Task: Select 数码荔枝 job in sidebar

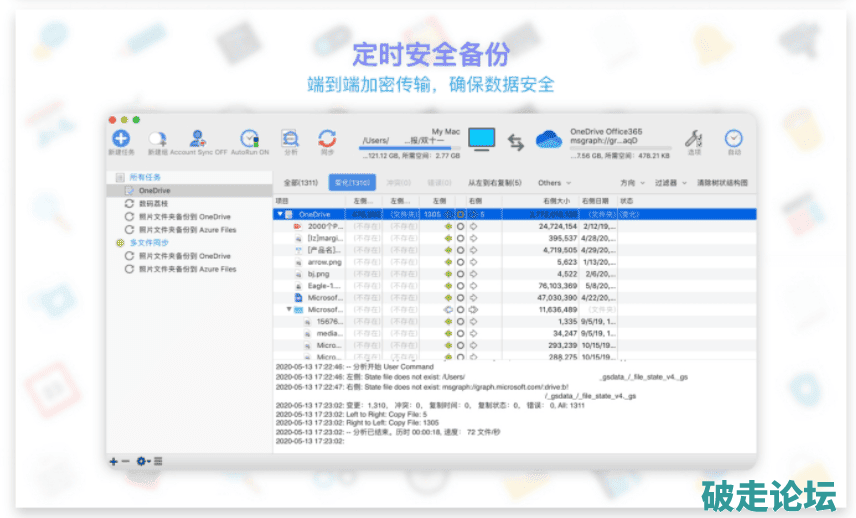Action: pos(189,204)
